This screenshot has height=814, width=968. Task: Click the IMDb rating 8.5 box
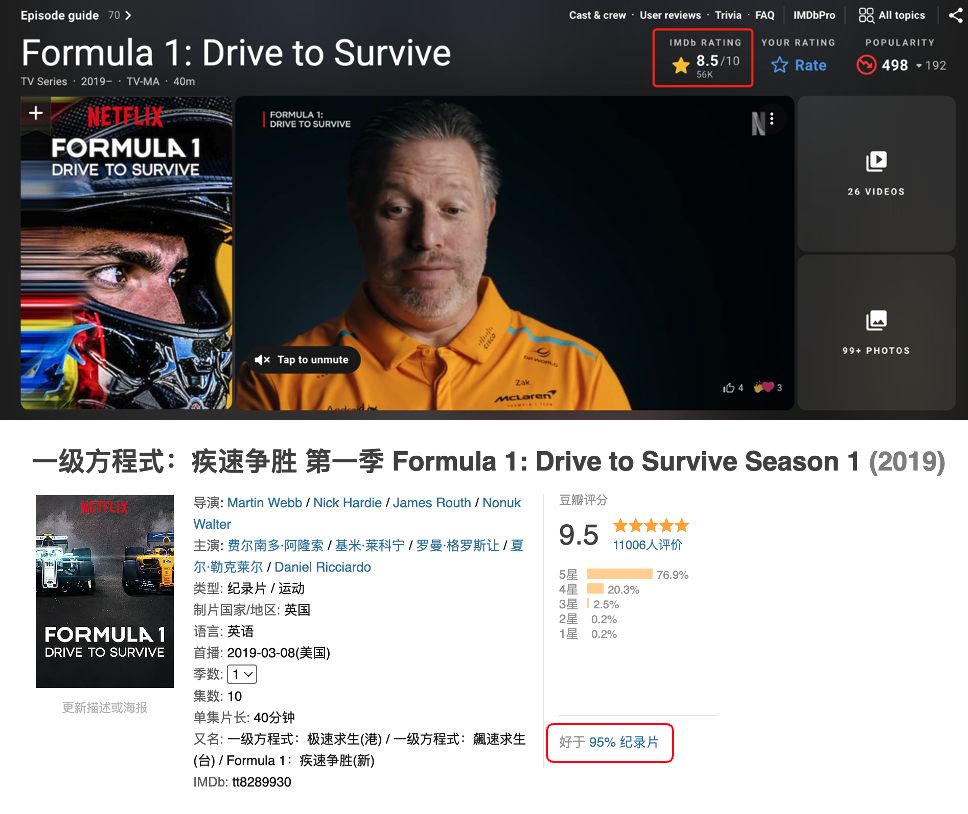(703, 58)
